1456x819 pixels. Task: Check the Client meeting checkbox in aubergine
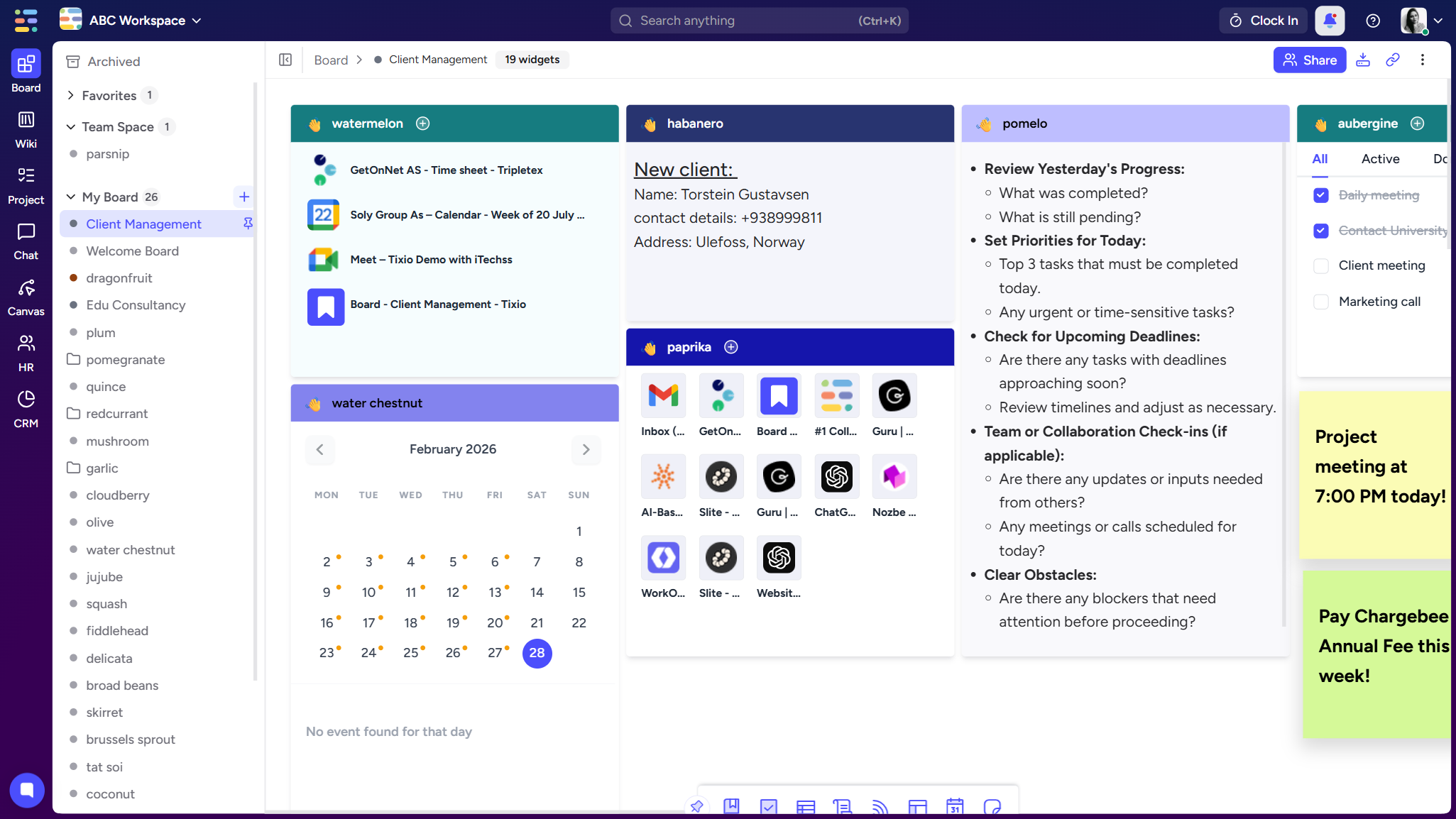pos(1320,265)
